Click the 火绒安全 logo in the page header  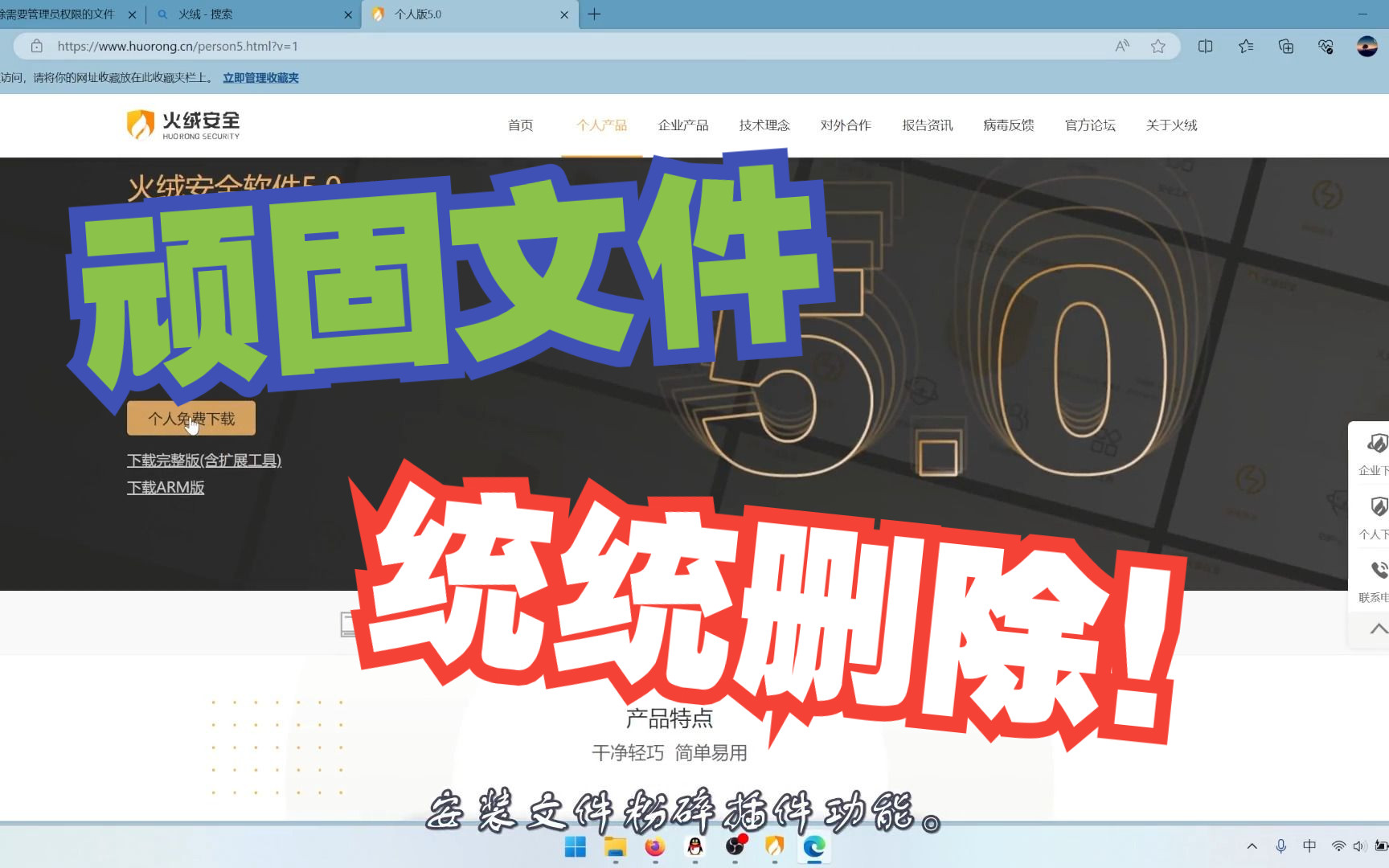pyautogui.click(x=183, y=125)
